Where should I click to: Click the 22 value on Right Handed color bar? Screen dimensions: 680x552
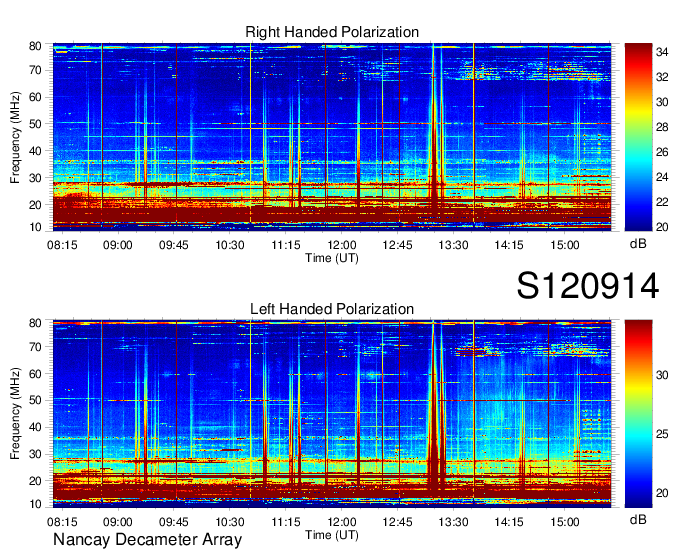point(662,202)
